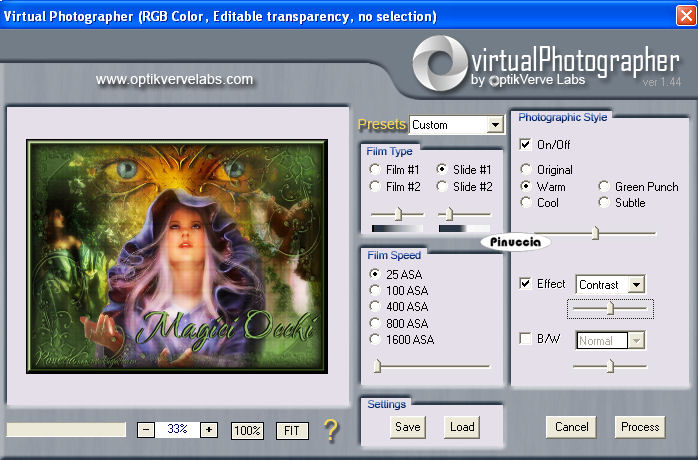Uncheck the Effect checkbox
The width and height of the screenshot is (698, 460).
[525, 284]
